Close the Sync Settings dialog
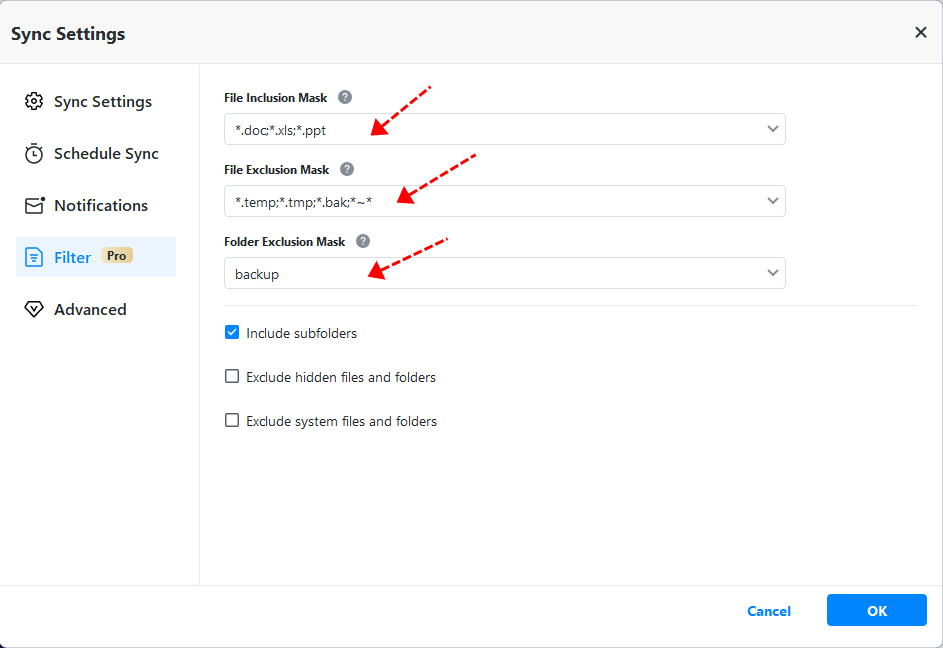 point(920,33)
